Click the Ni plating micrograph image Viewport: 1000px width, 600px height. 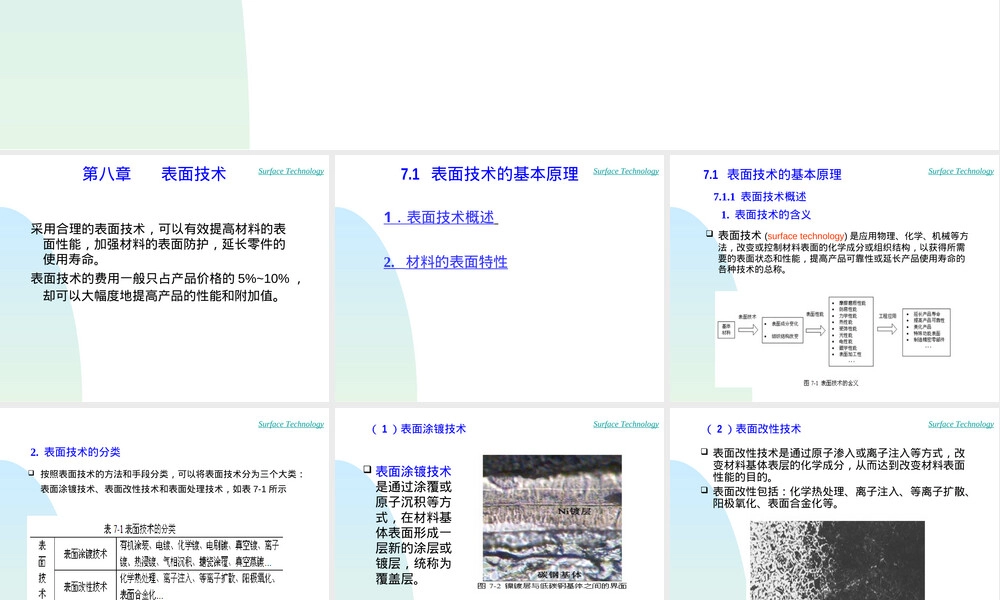pos(552,518)
